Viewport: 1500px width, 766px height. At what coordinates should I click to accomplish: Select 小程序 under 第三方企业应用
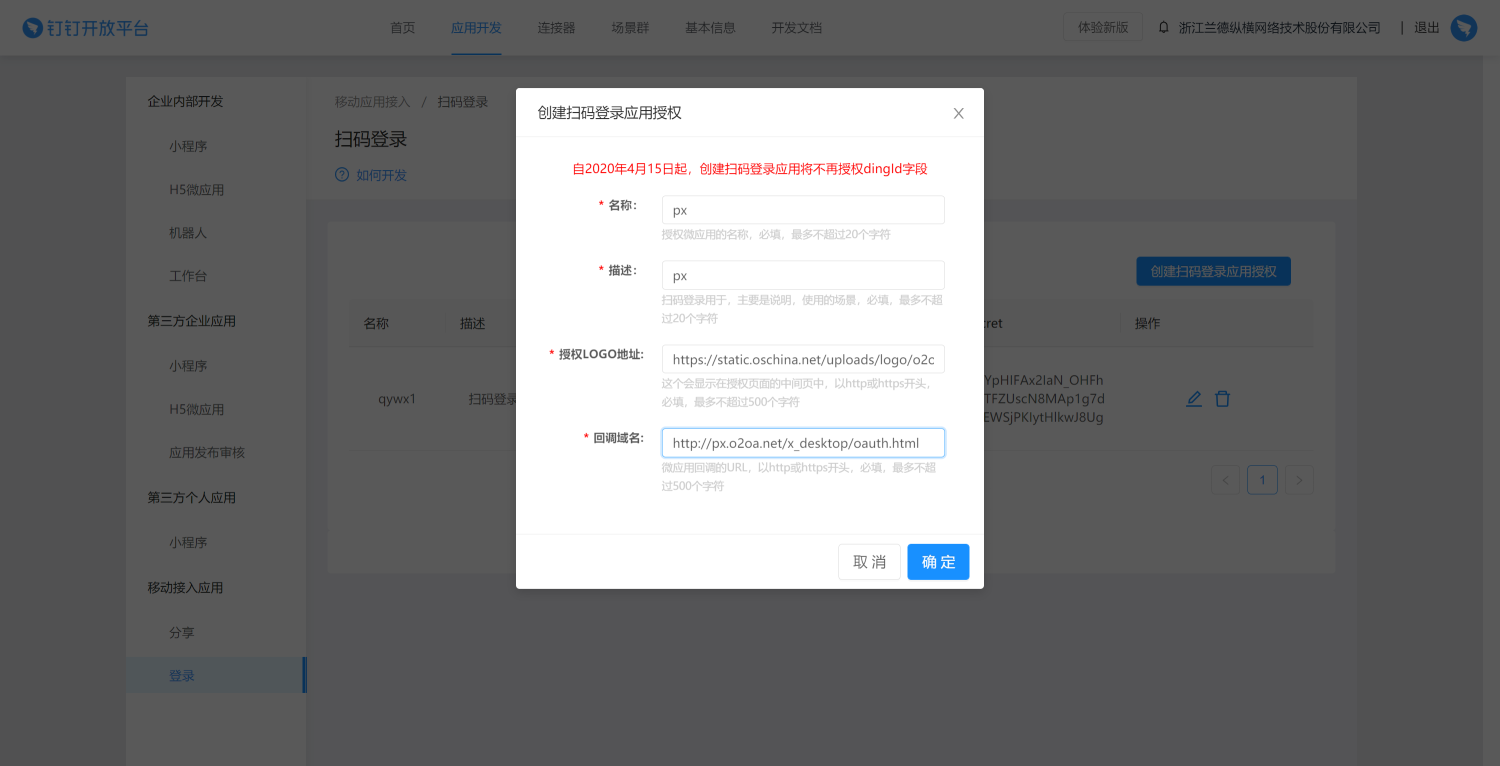[x=188, y=366]
